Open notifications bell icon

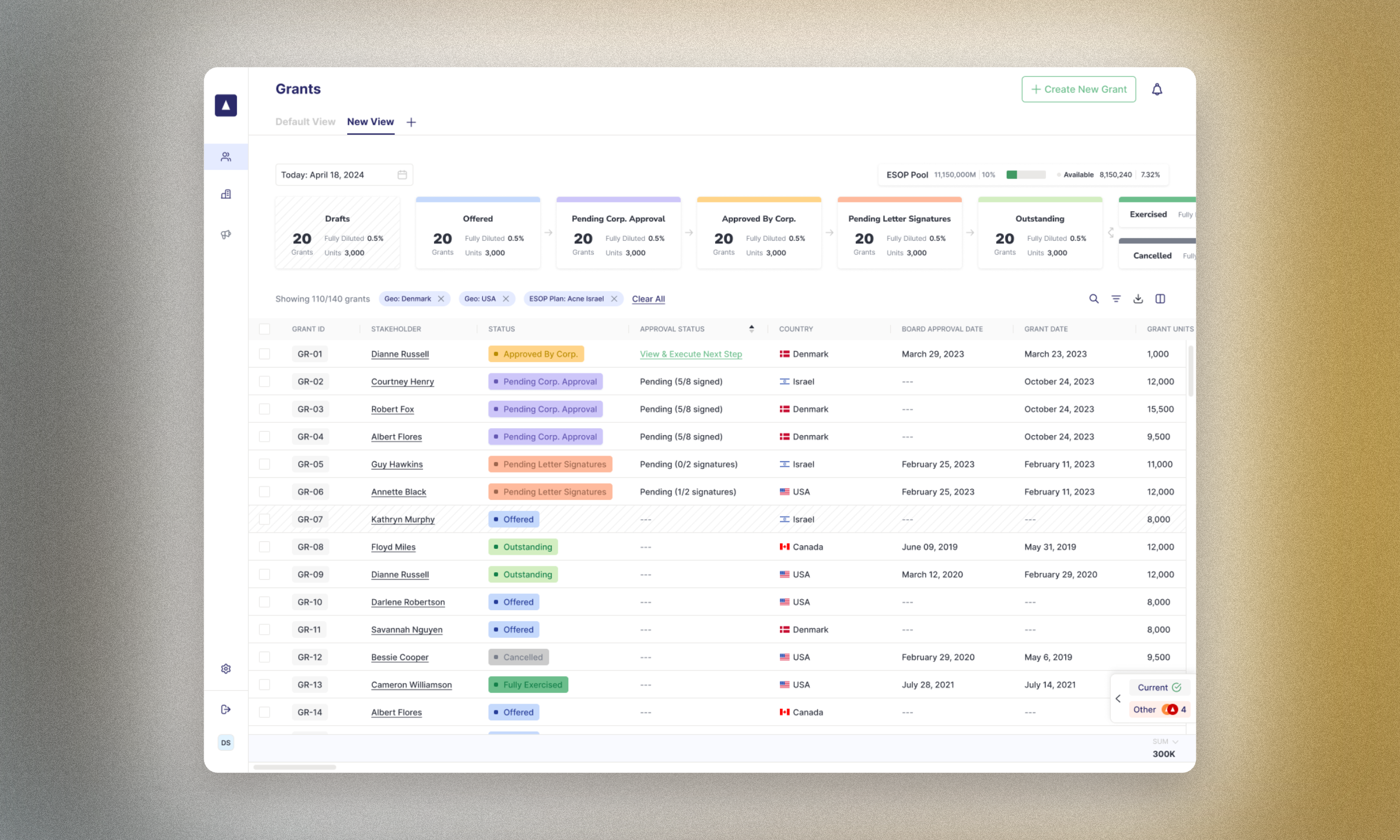tap(1157, 89)
